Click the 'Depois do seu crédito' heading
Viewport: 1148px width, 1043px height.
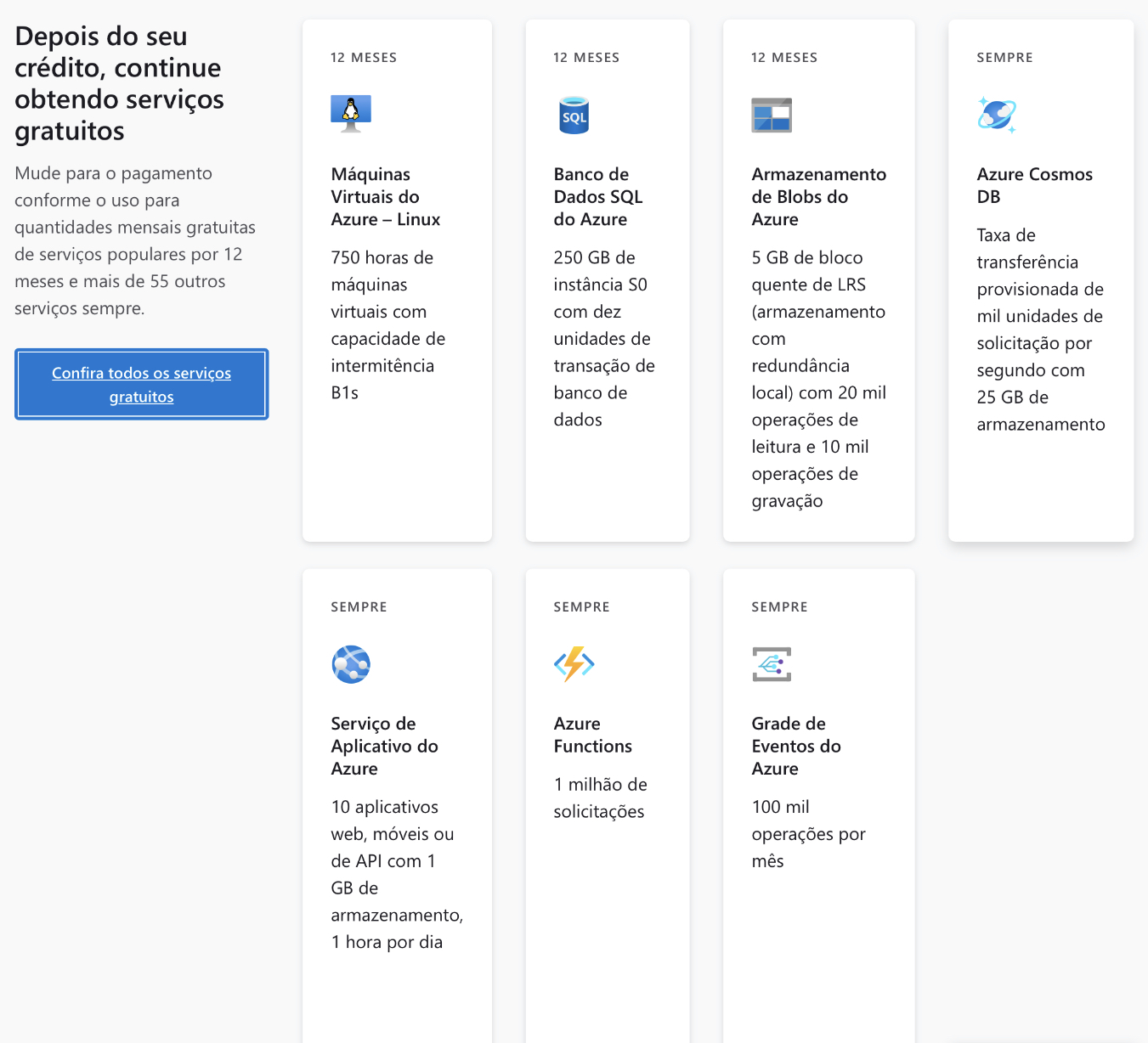(x=119, y=83)
